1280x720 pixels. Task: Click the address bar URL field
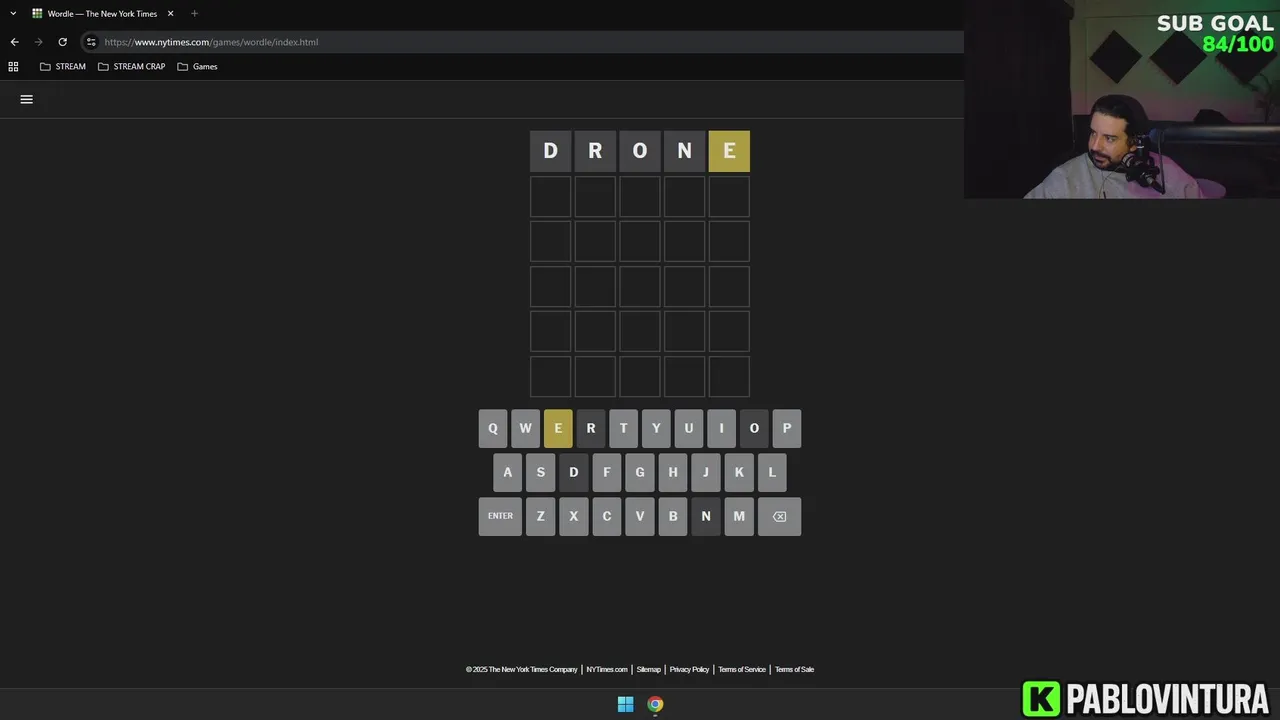(520, 42)
